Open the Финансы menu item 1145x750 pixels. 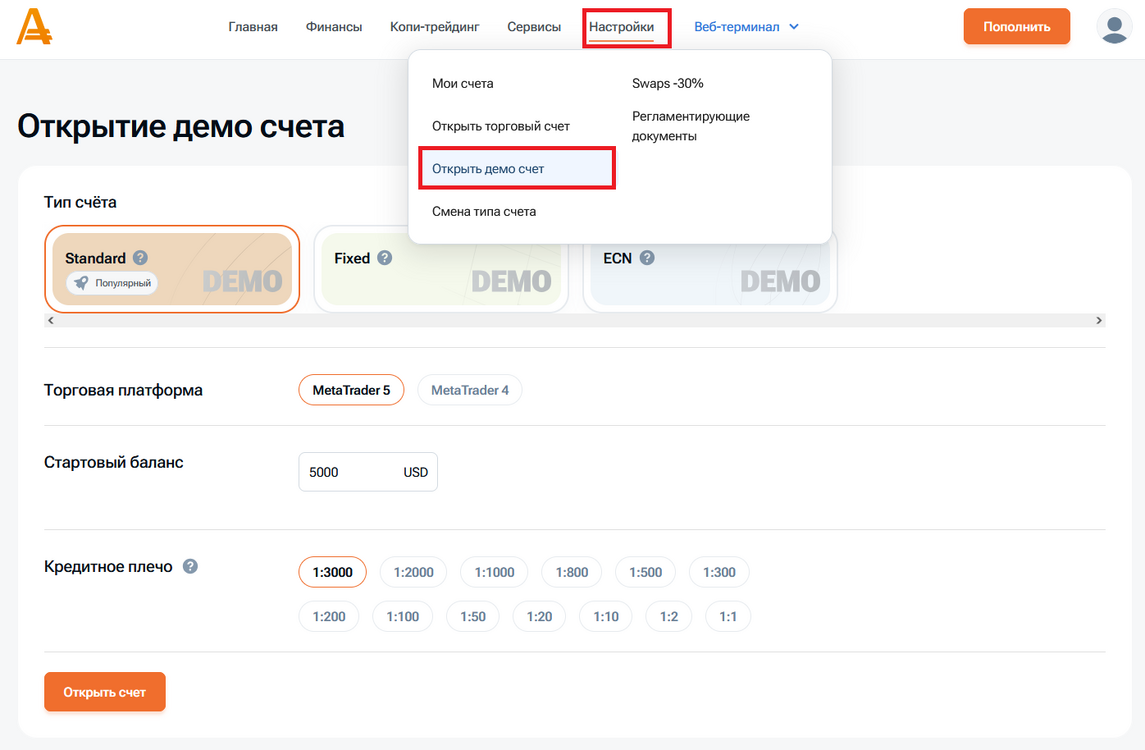click(x=334, y=27)
